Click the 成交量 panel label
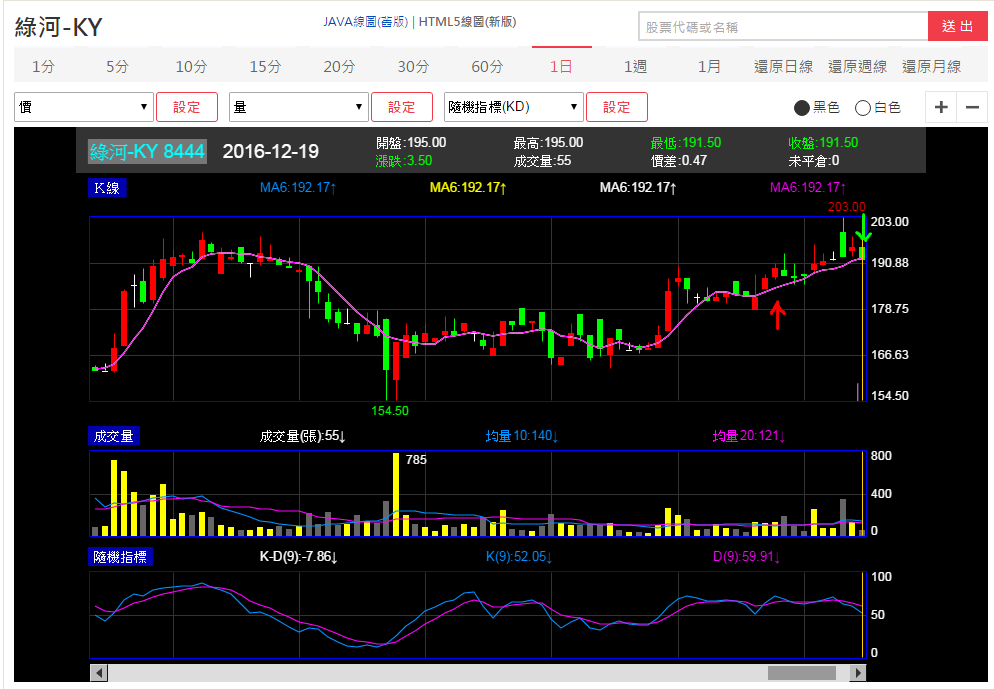Viewport: 994px width, 689px height. (x=113, y=436)
